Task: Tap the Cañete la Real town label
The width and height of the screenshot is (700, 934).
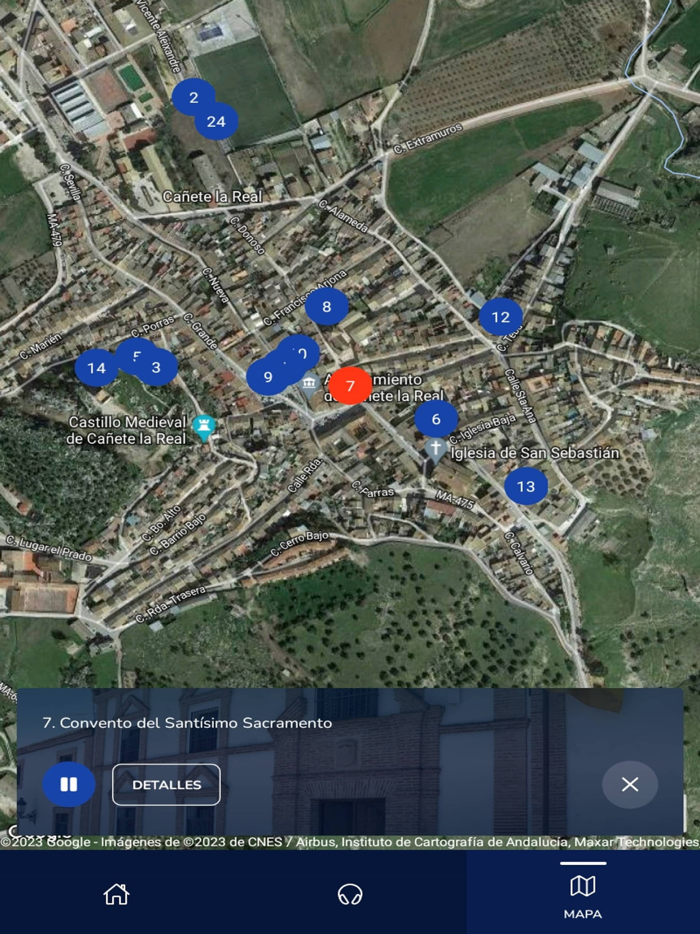Action: (x=212, y=196)
